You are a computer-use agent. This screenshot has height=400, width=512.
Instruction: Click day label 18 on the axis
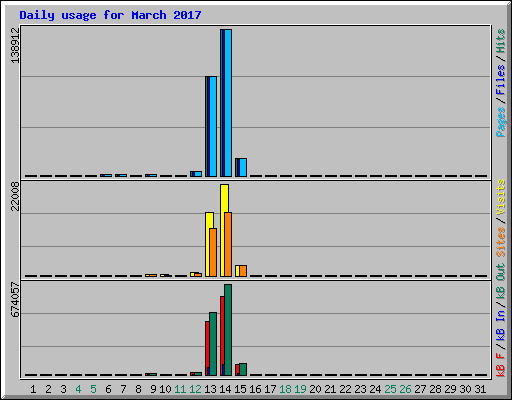285,389
